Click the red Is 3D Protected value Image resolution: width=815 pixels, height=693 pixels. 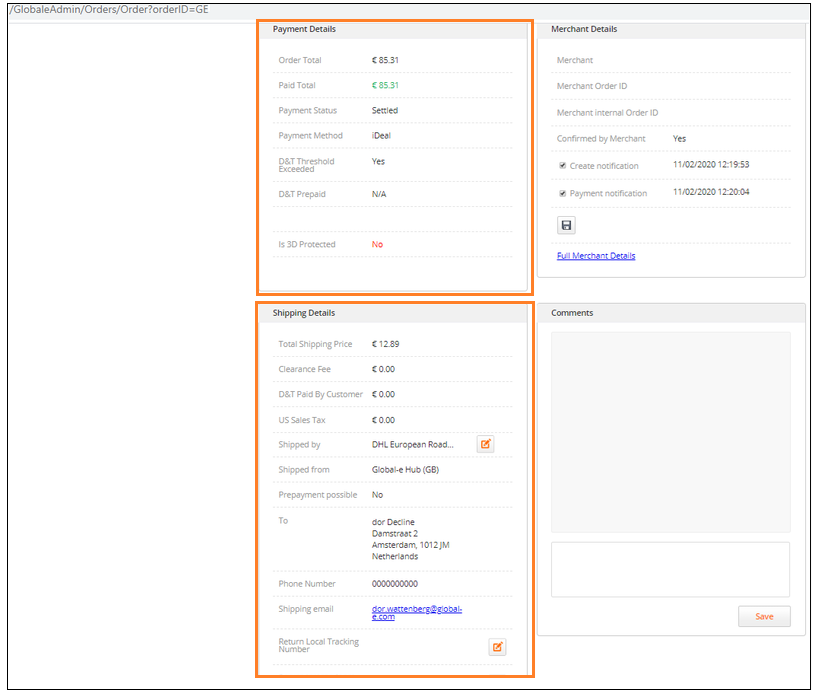(x=378, y=244)
